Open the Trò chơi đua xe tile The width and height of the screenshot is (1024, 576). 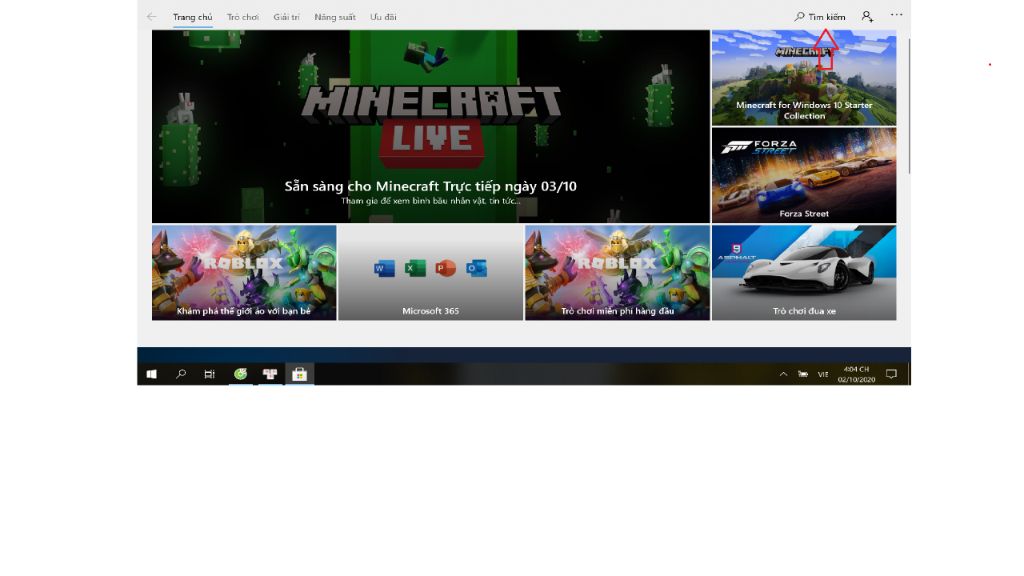pos(804,272)
